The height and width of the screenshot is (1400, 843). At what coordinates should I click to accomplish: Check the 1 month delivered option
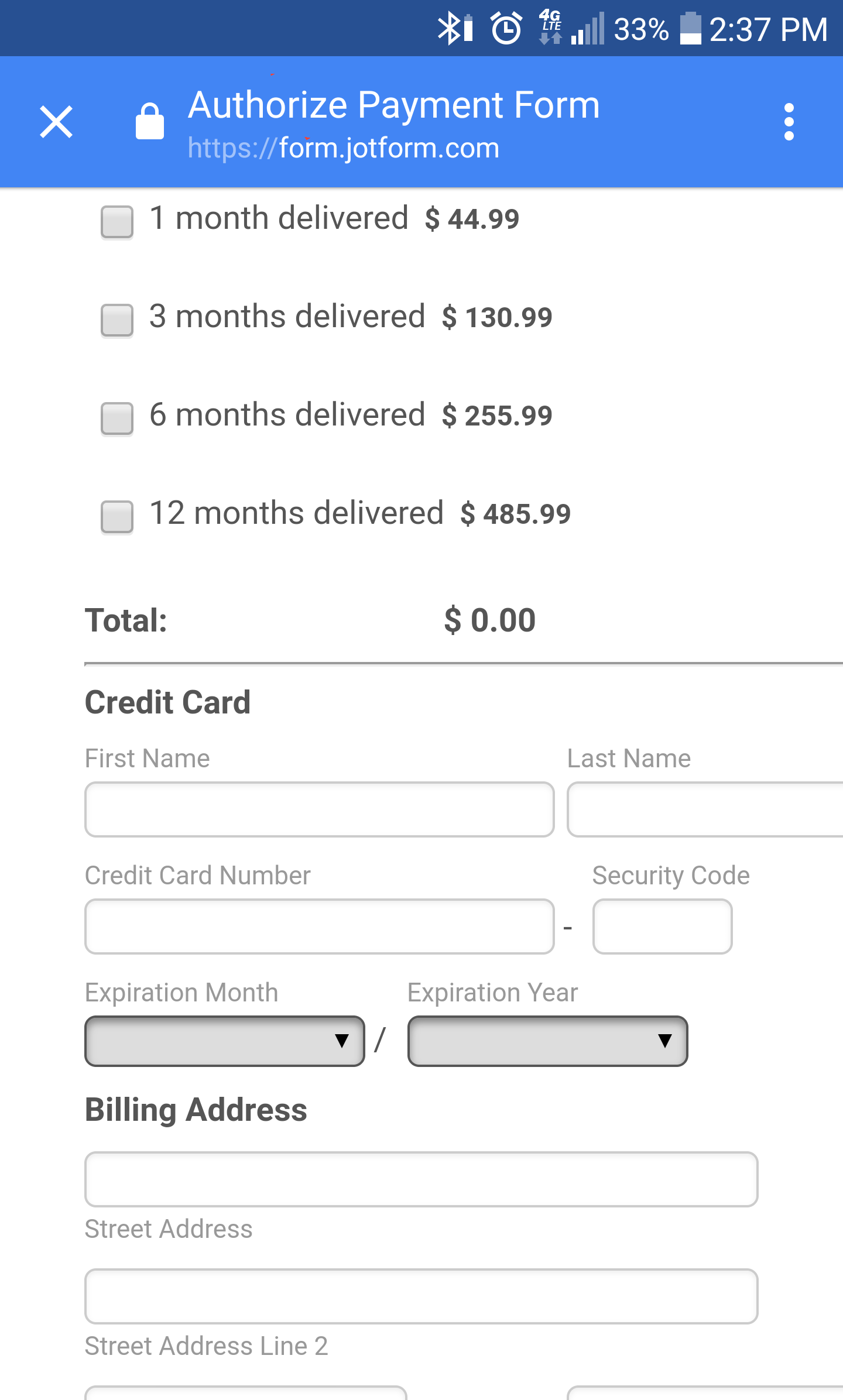tap(117, 221)
